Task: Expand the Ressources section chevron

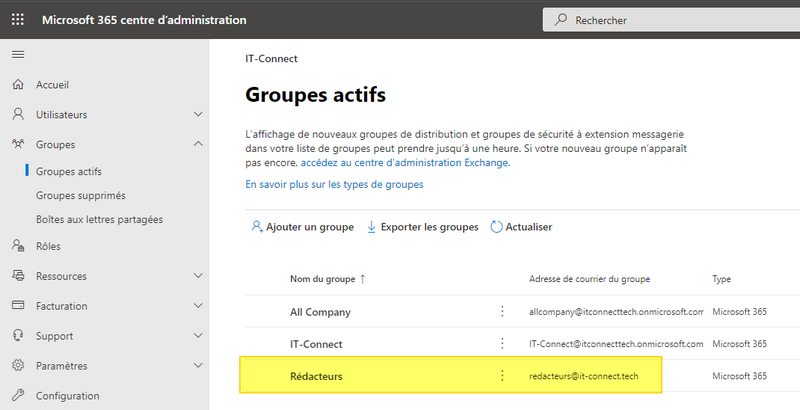Action: coord(198,276)
